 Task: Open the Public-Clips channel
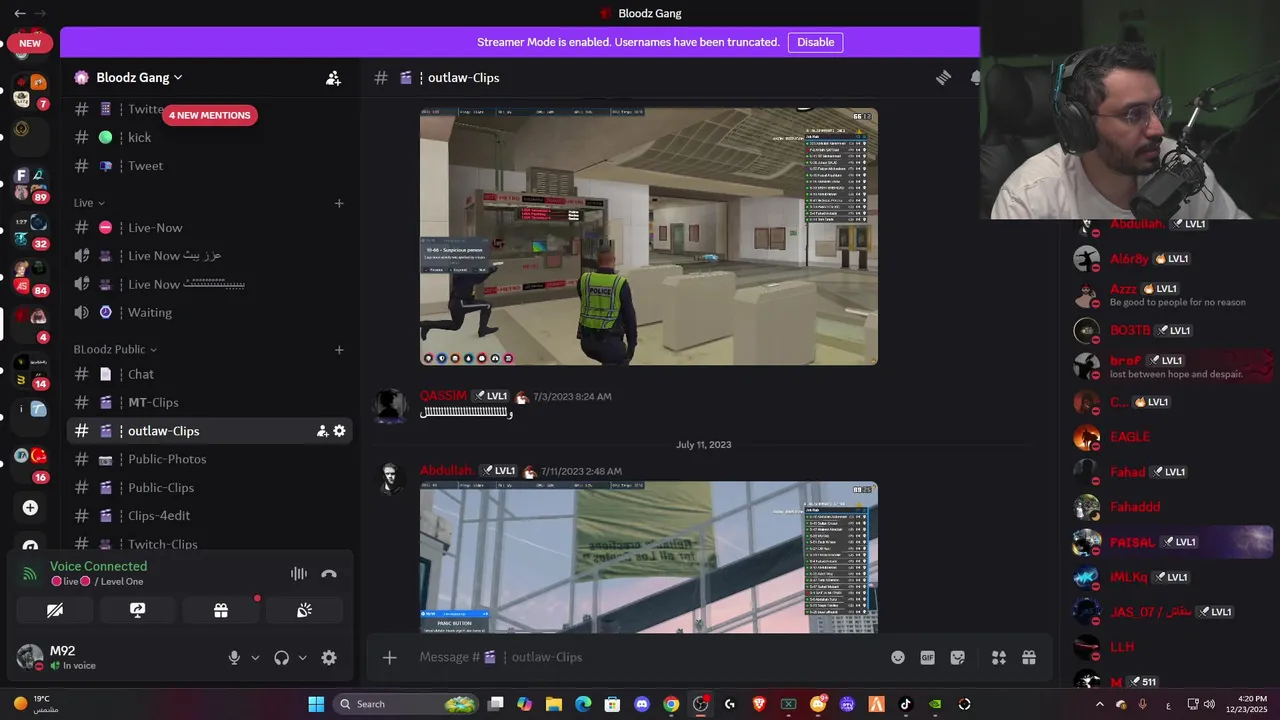pos(210,488)
